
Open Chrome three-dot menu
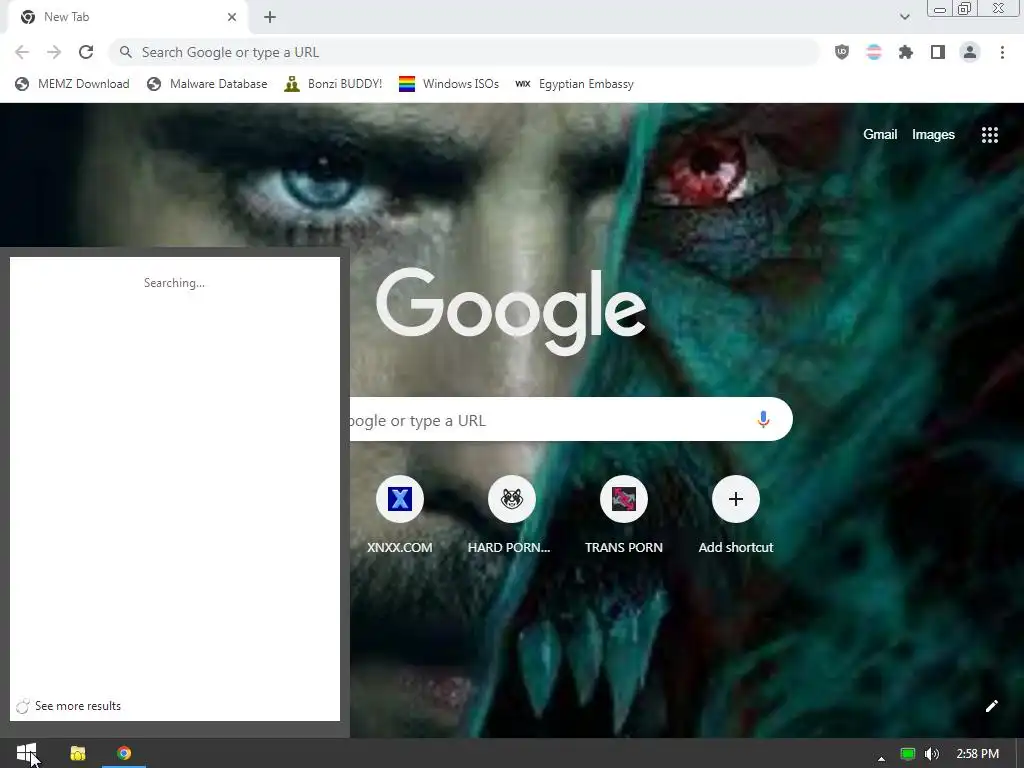click(x=1002, y=52)
